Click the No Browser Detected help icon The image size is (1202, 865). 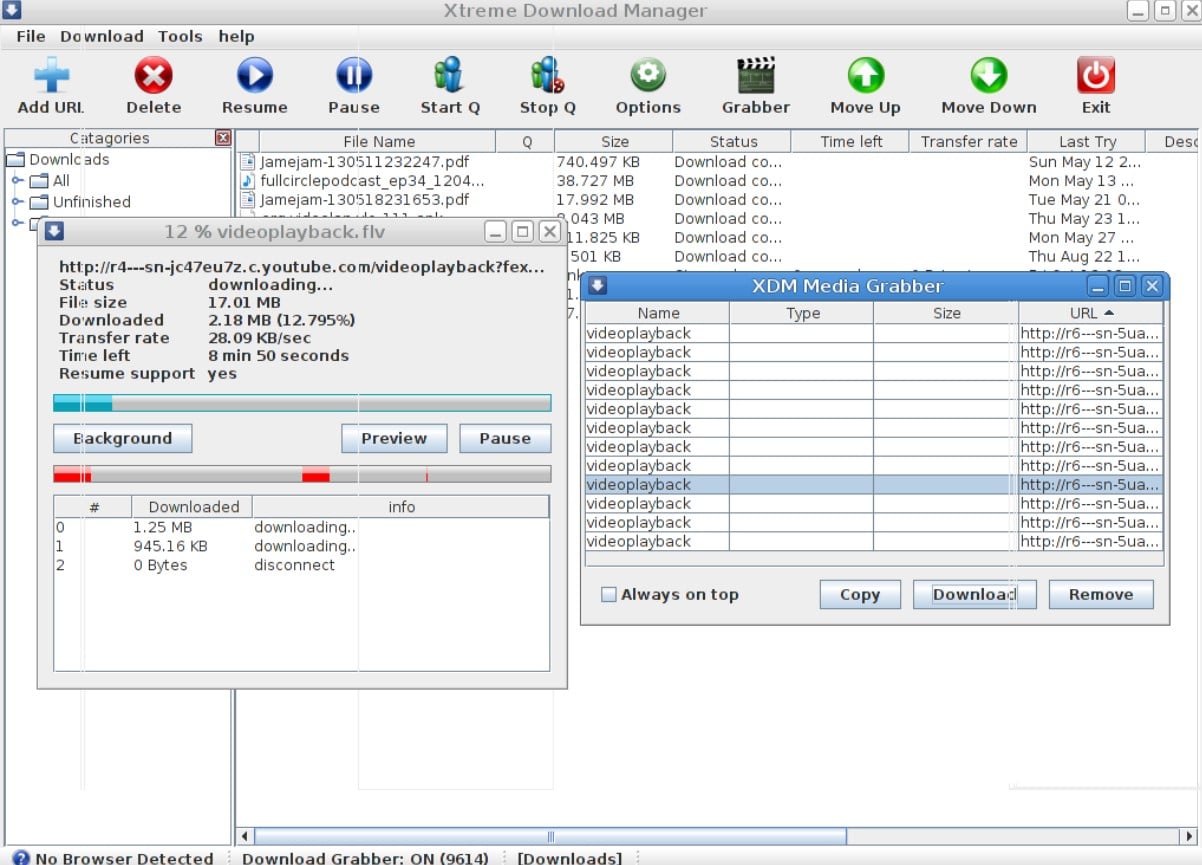[21, 858]
